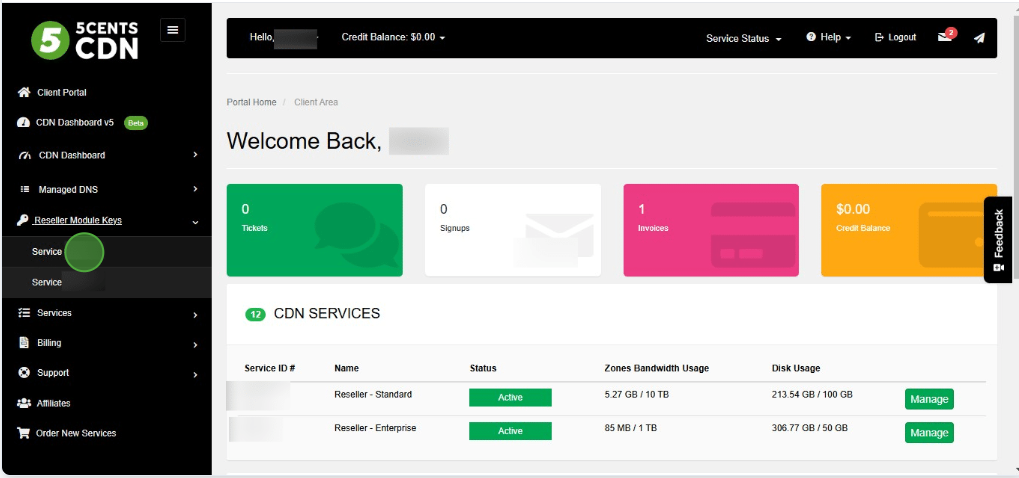Click the 213.54 GB / 100 GB disk usage

(x=812, y=395)
